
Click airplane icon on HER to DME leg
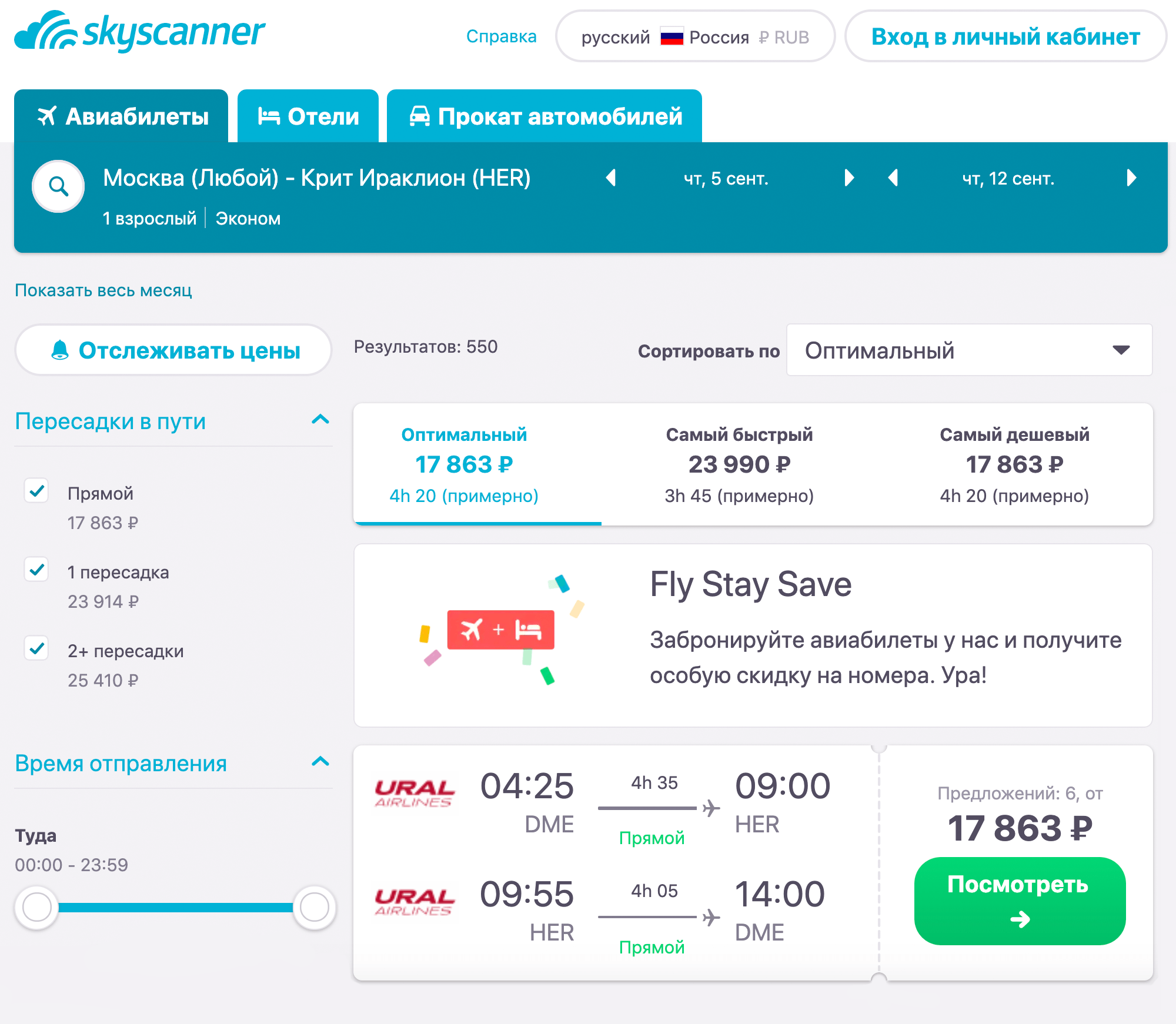711,917
